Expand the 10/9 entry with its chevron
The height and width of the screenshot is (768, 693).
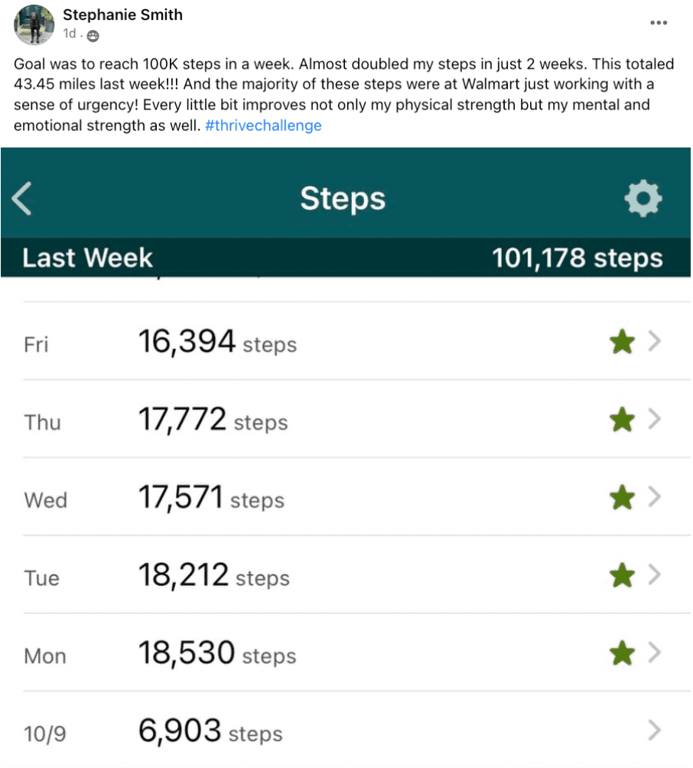[655, 731]
